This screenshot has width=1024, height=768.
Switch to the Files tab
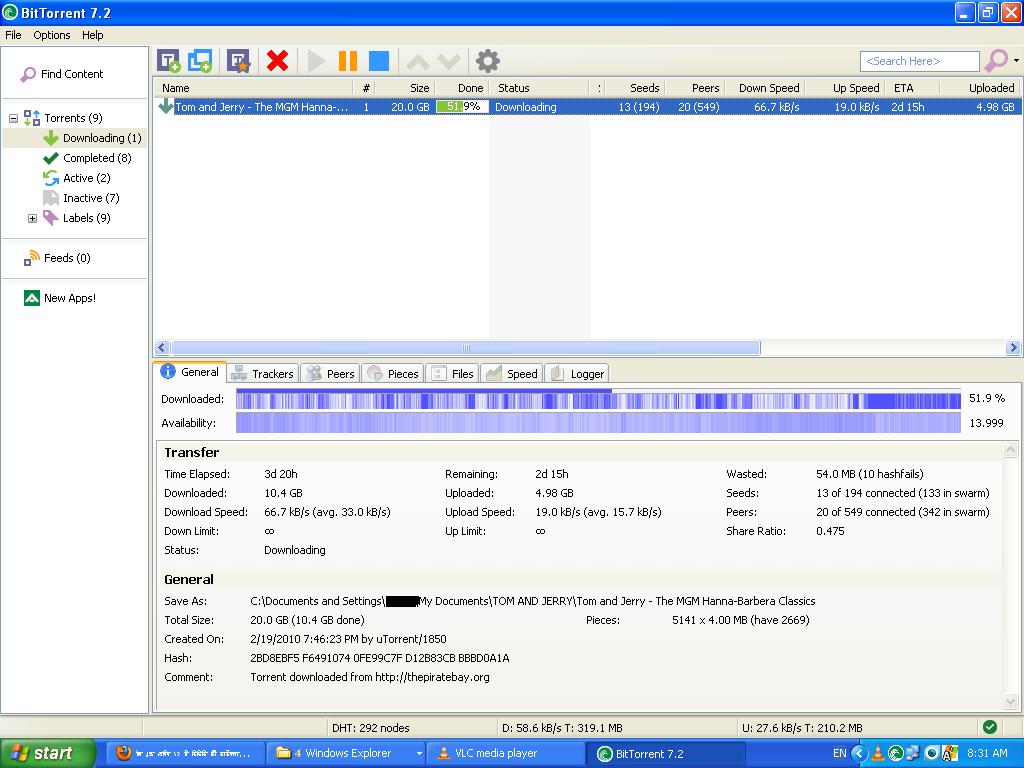(x=453, y=374)
